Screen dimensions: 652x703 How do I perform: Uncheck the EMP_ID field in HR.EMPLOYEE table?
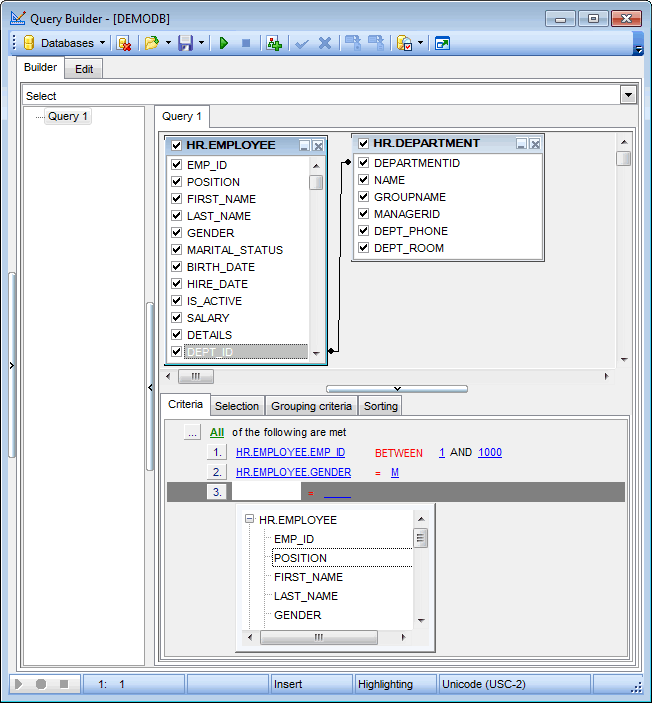[x=176, y=165]
